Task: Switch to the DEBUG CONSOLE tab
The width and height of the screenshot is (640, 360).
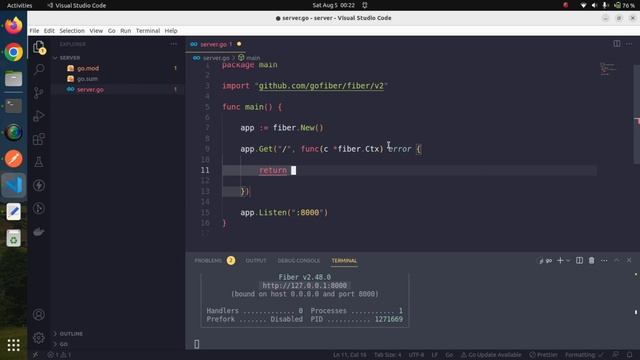Action: coord(299,260)
